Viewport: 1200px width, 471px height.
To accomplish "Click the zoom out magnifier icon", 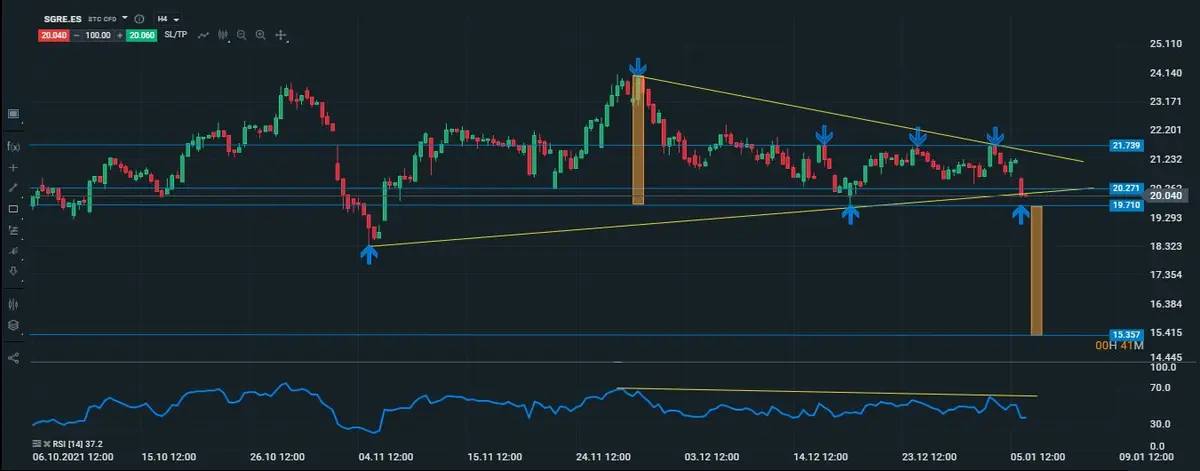I will (x=242, y=34).
